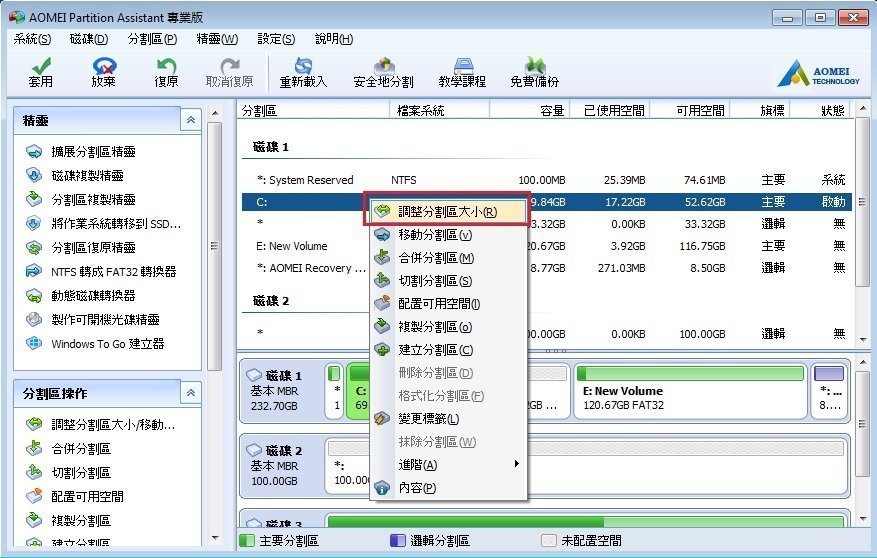The width and height of the screenshot is (877, 558).
Task: Choose 內容(P) in the context menu
Action: tap(447, 488)
